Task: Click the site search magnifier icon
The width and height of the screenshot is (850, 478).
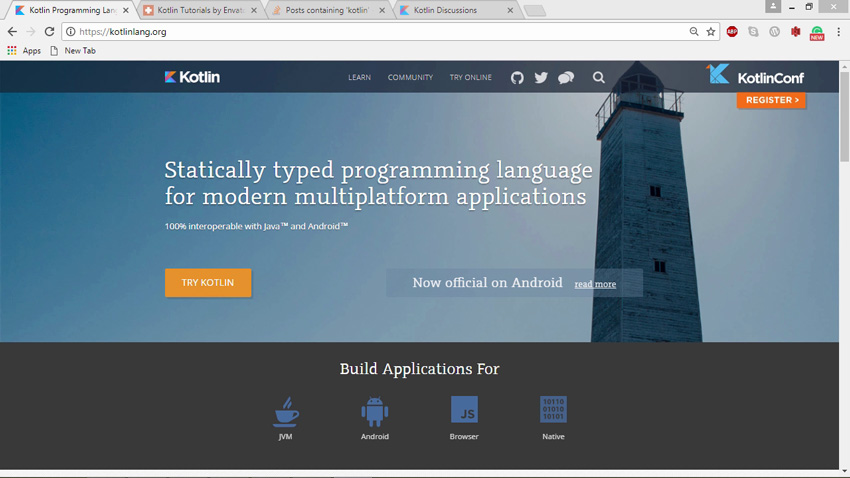Action: tap(598, 77)
